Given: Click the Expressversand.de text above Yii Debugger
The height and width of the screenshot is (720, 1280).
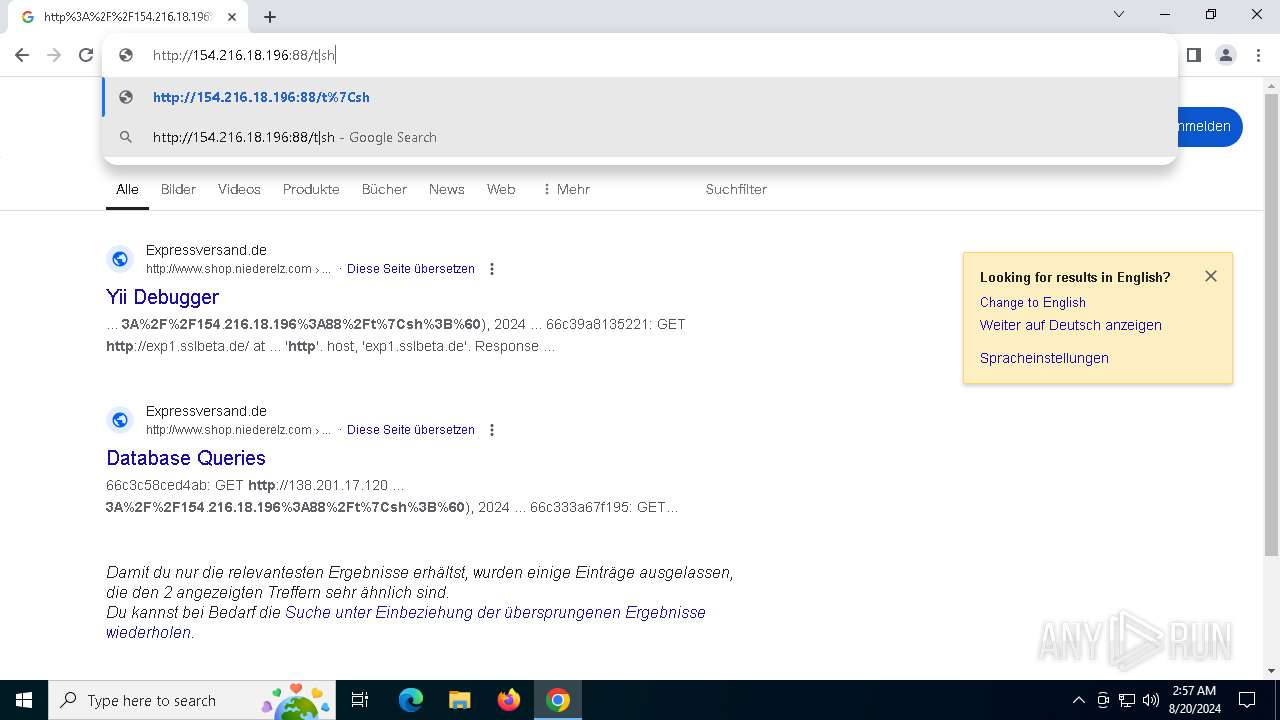Looking at the screenshot, I should pos(206,250).
